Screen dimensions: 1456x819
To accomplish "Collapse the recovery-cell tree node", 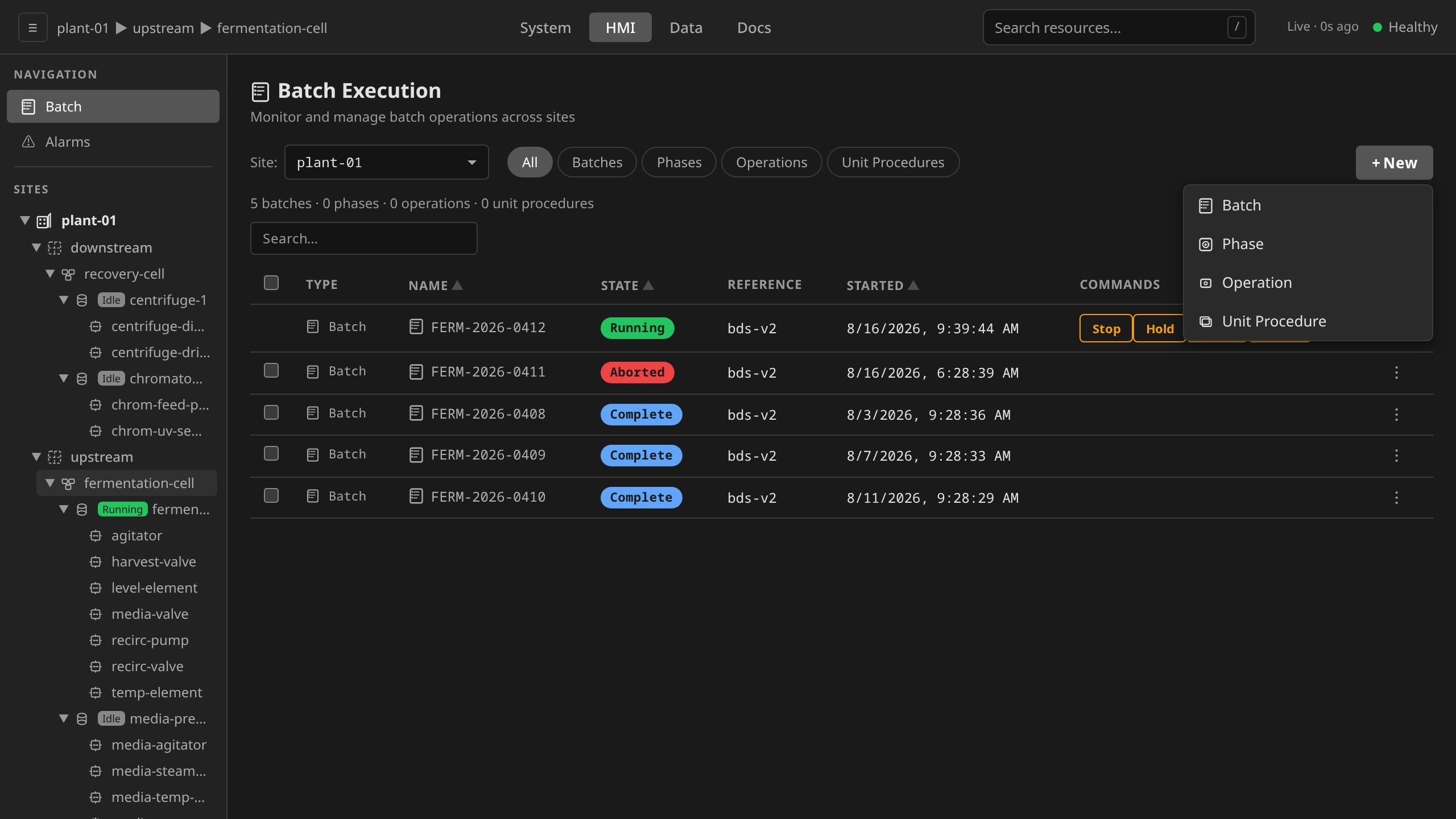I will 50,274.
